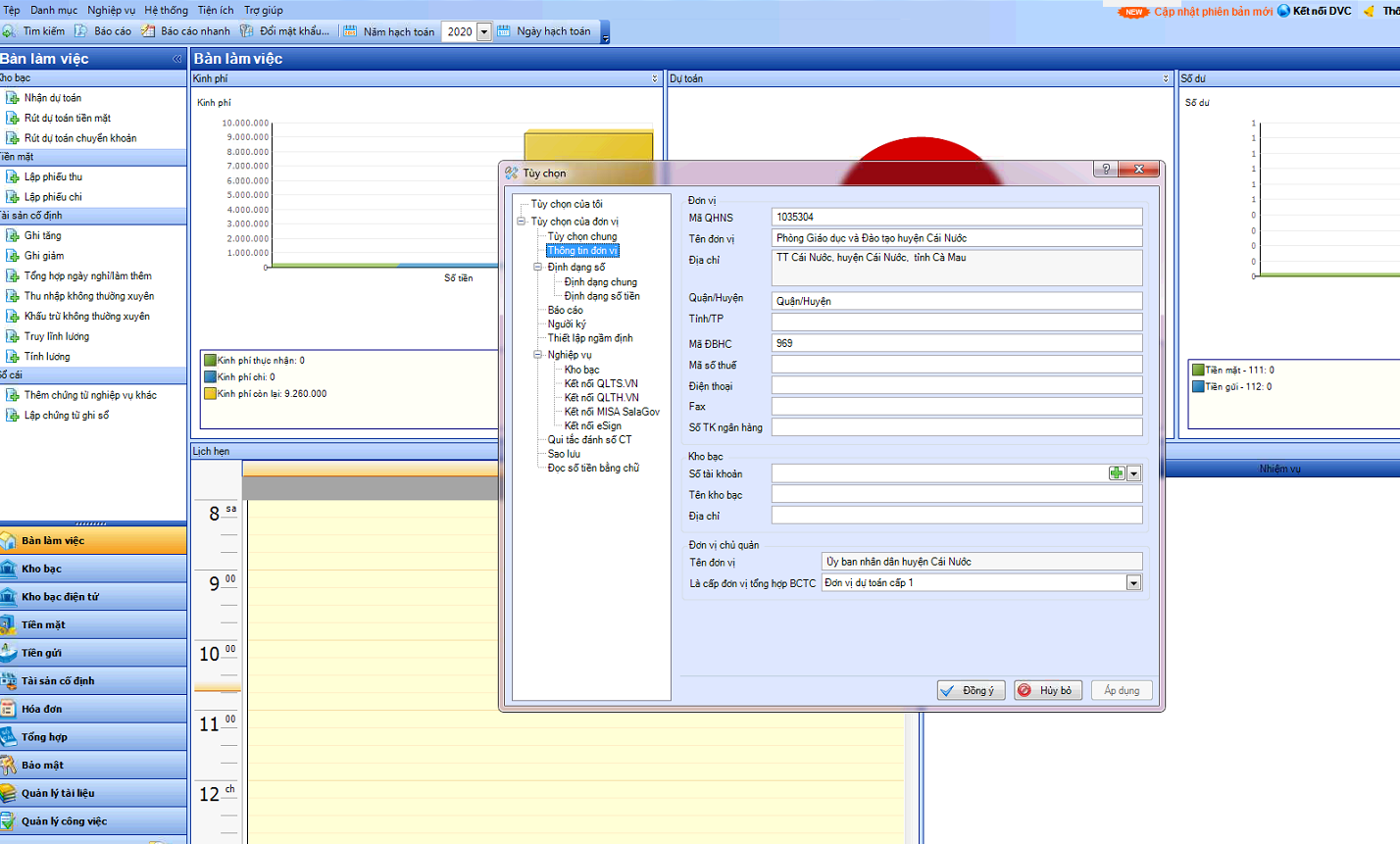Click the Tìm kiếm search icon in toolbar
Image resolution: width=1400 pixels, height=844 pixels.
8,31
